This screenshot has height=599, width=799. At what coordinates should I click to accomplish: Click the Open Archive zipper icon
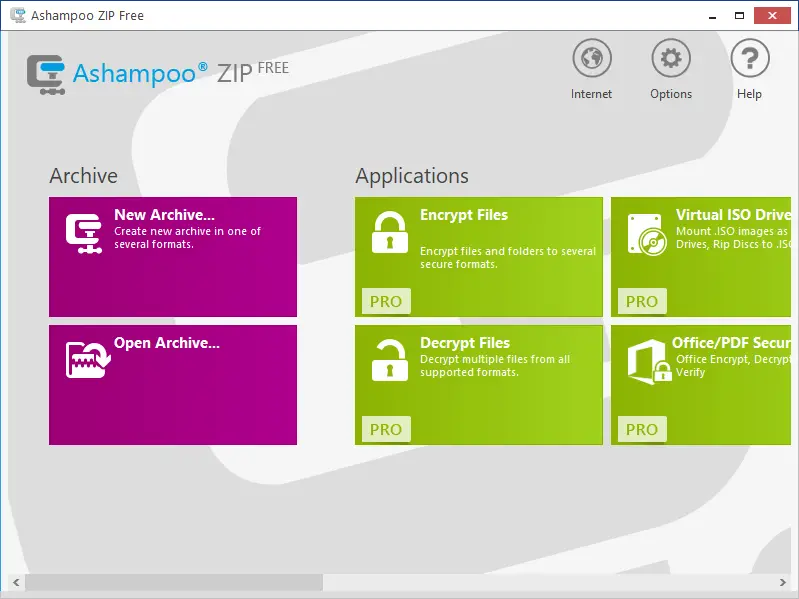pos(88,360)
